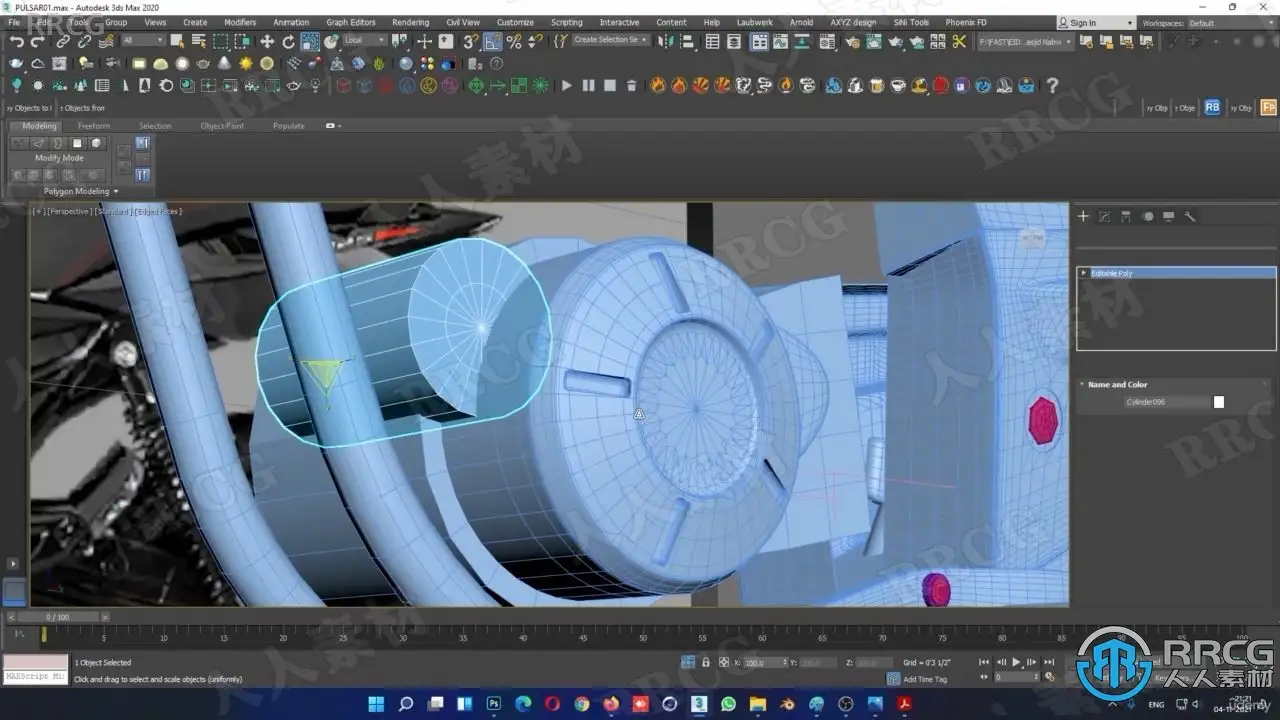Select the Move transform tool
The height and width of the screenshot is (720, 1280).
click(x=266, y=41)
